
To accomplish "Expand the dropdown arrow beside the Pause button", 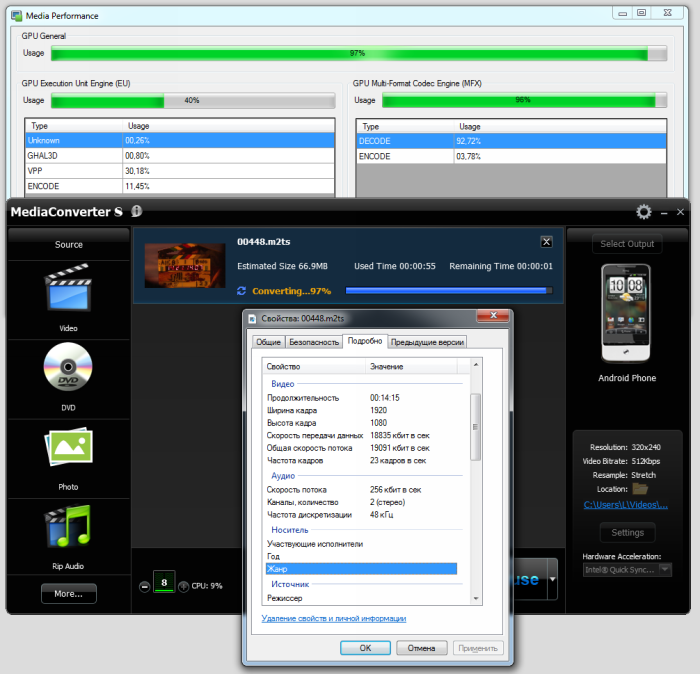I will pyautogui.click(x=552, y=581).
